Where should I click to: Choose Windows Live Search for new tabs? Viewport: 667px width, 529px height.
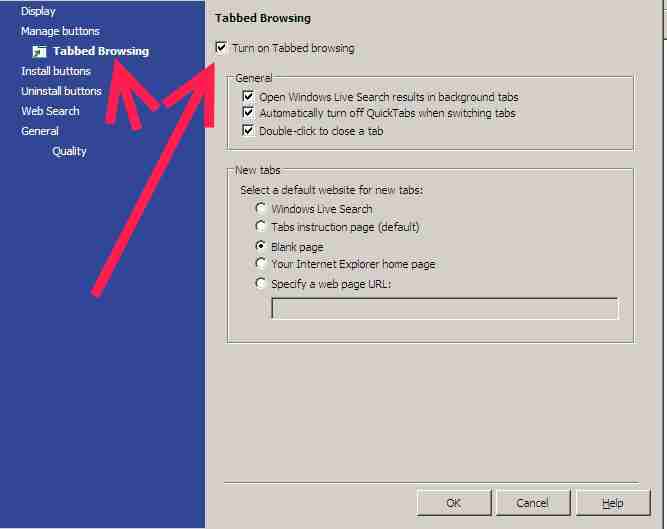261,208
